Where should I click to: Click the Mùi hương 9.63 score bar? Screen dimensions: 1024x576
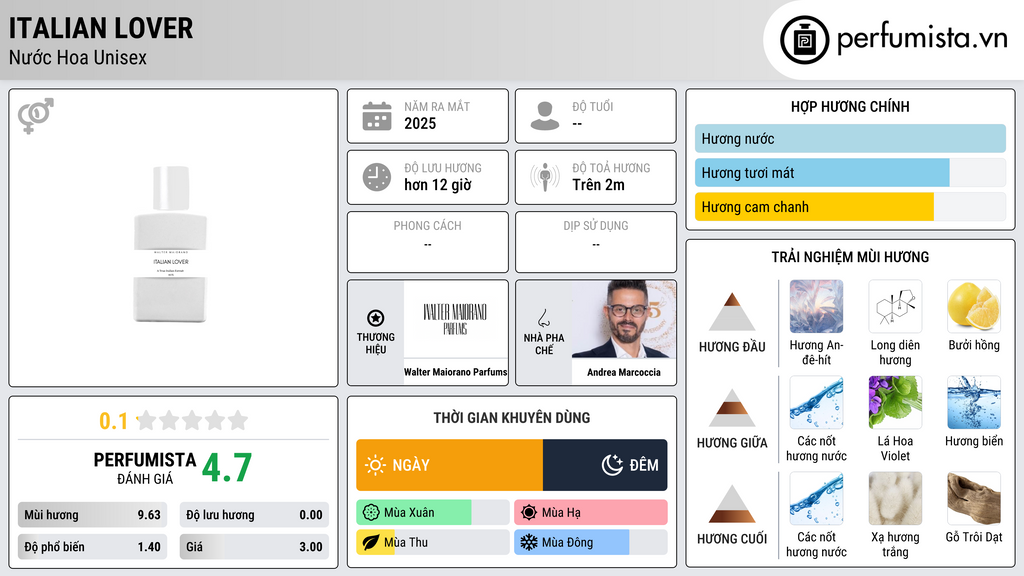pyautogui.click(x=93, y=515)
